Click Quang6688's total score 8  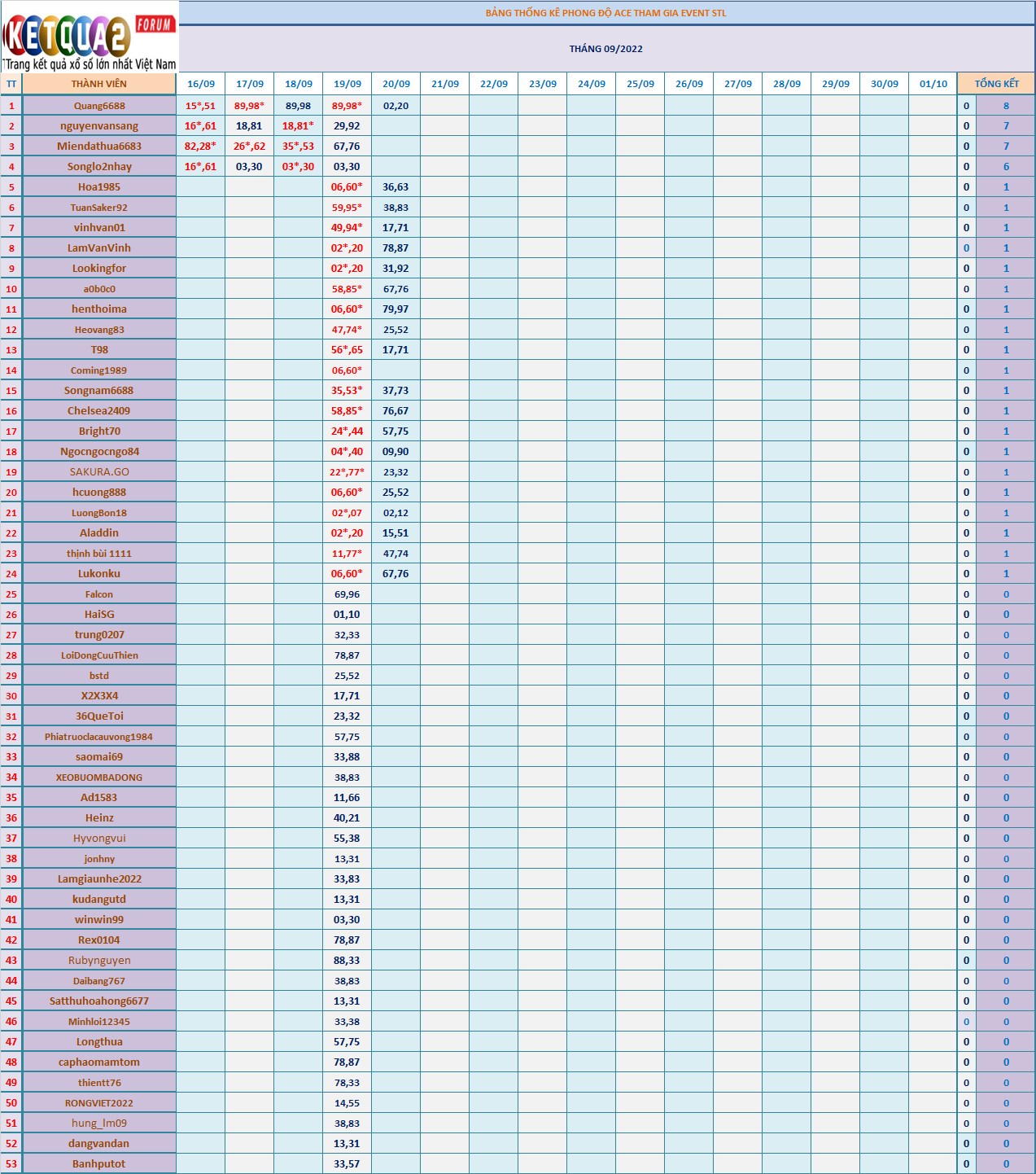pyautogui.click(x=1006, y=106)
